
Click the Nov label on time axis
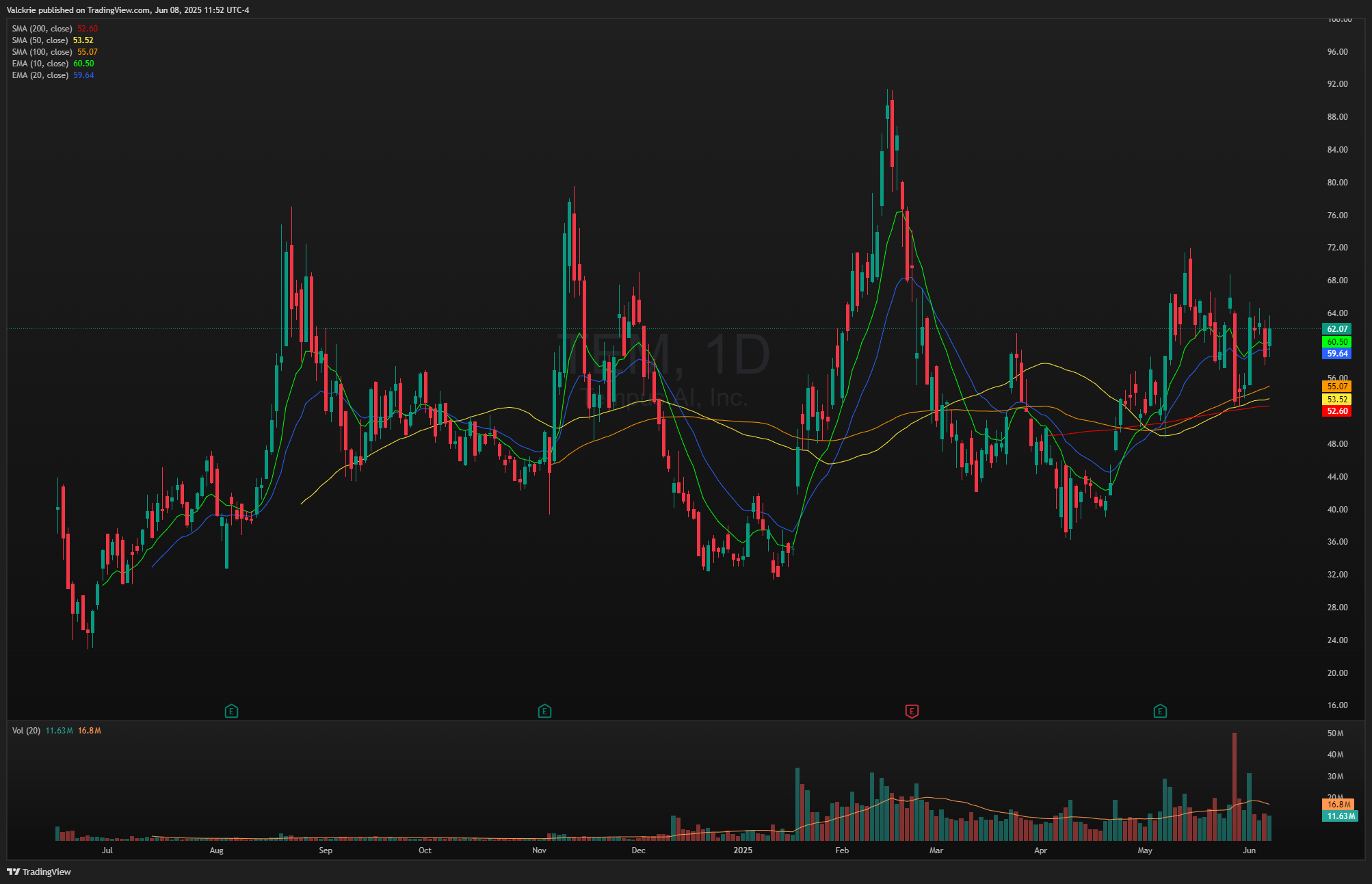coord(539,850)
